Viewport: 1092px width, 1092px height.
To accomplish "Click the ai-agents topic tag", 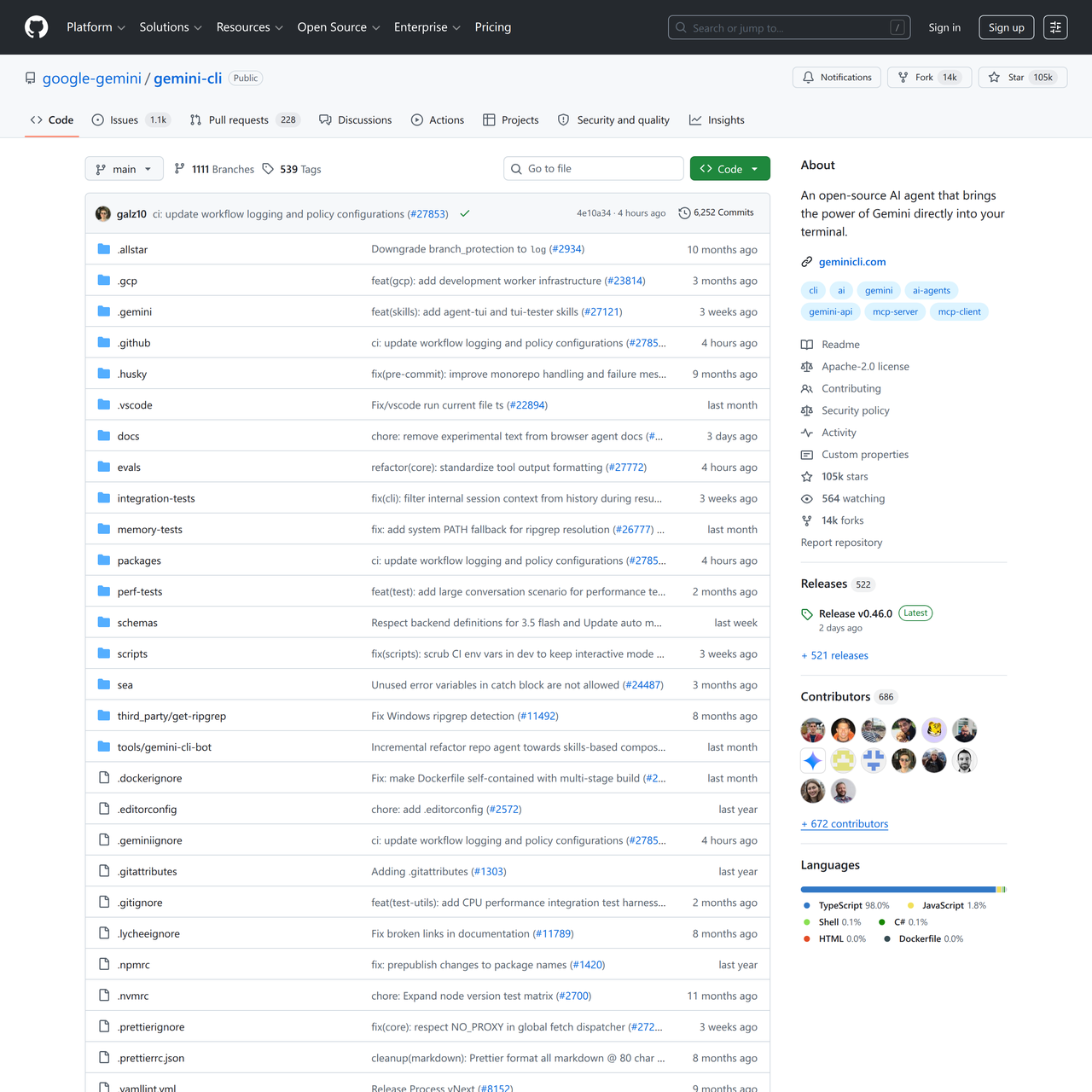I will 932,290.
